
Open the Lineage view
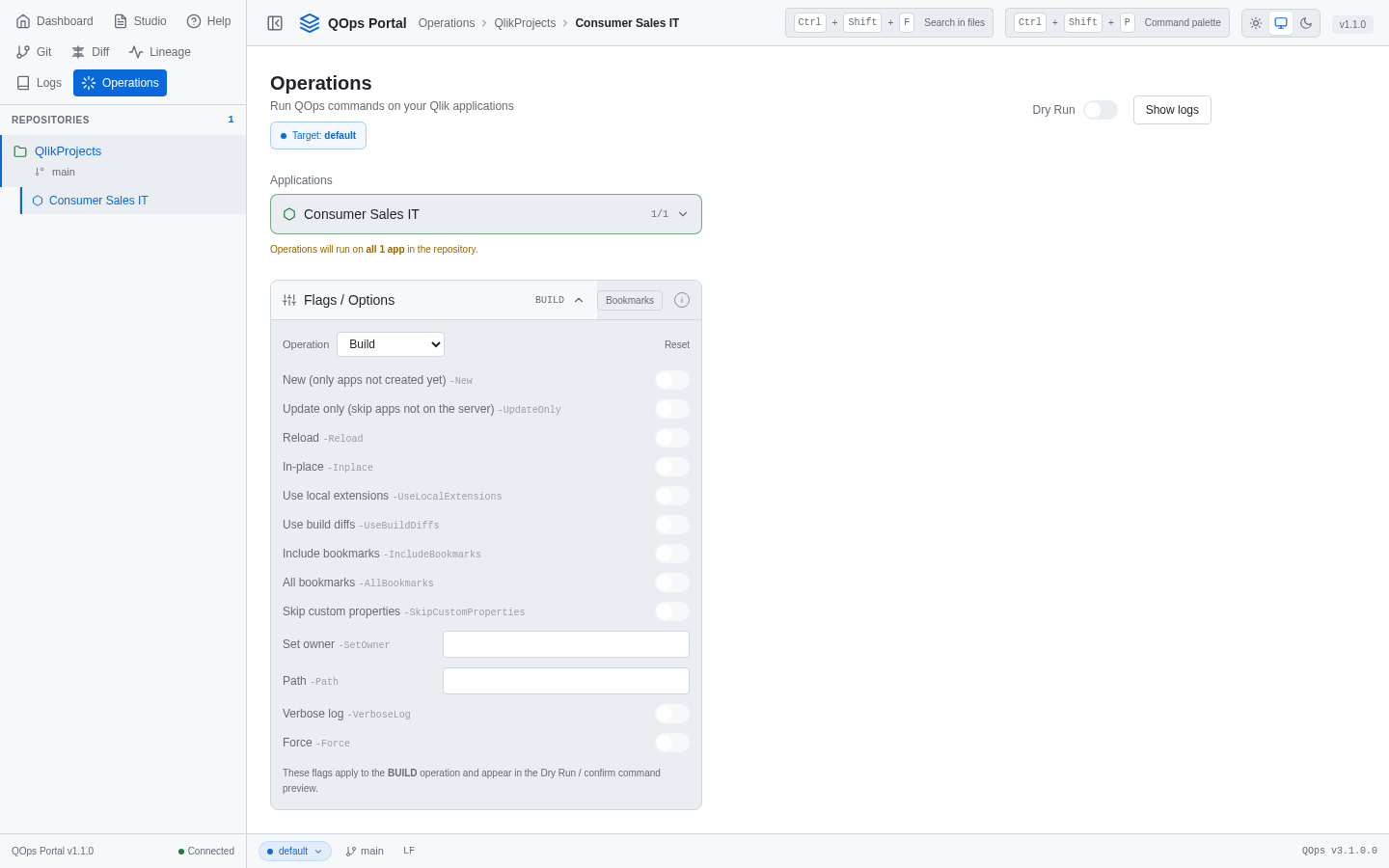click(x=160, y=52)
